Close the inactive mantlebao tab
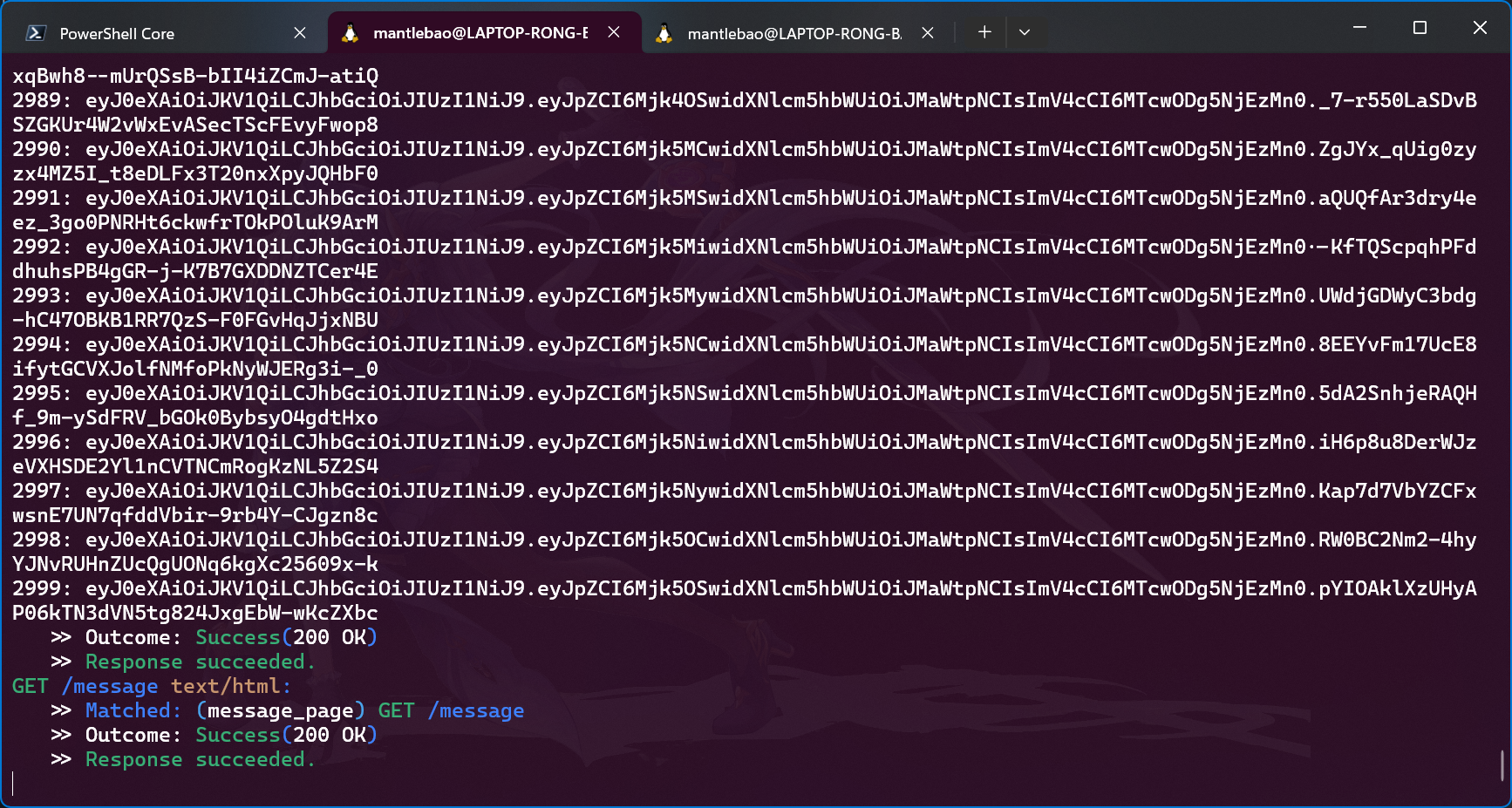Viewport: 1512px width, 808px height. click(928, 33)
